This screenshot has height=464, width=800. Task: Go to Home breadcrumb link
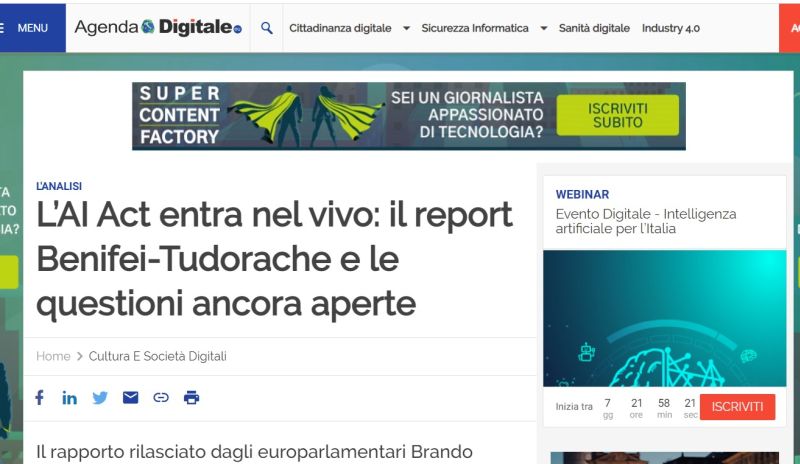(x=53, y=356)
